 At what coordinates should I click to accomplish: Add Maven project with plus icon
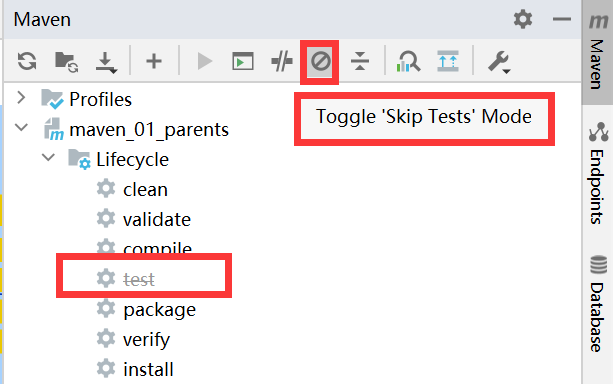click(x=154, y=61)
